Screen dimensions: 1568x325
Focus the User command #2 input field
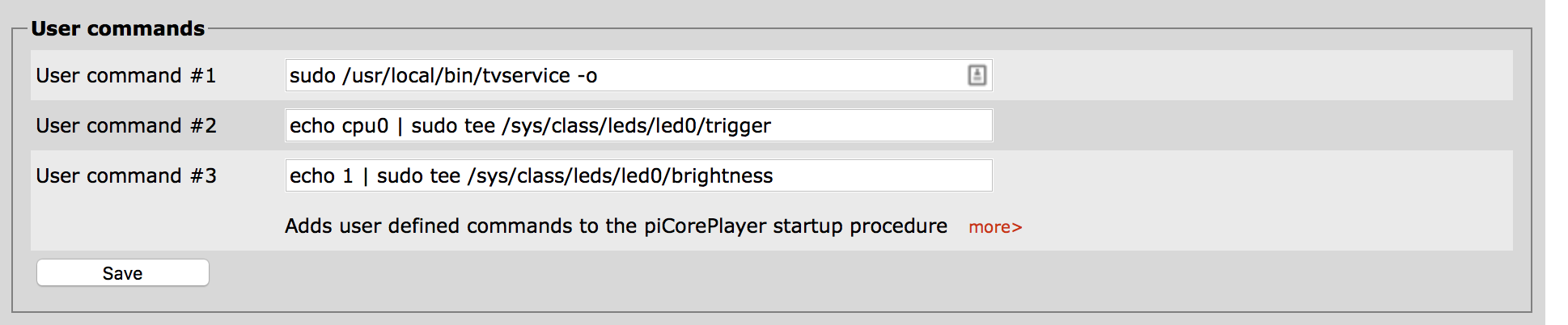tap(638, 125)
